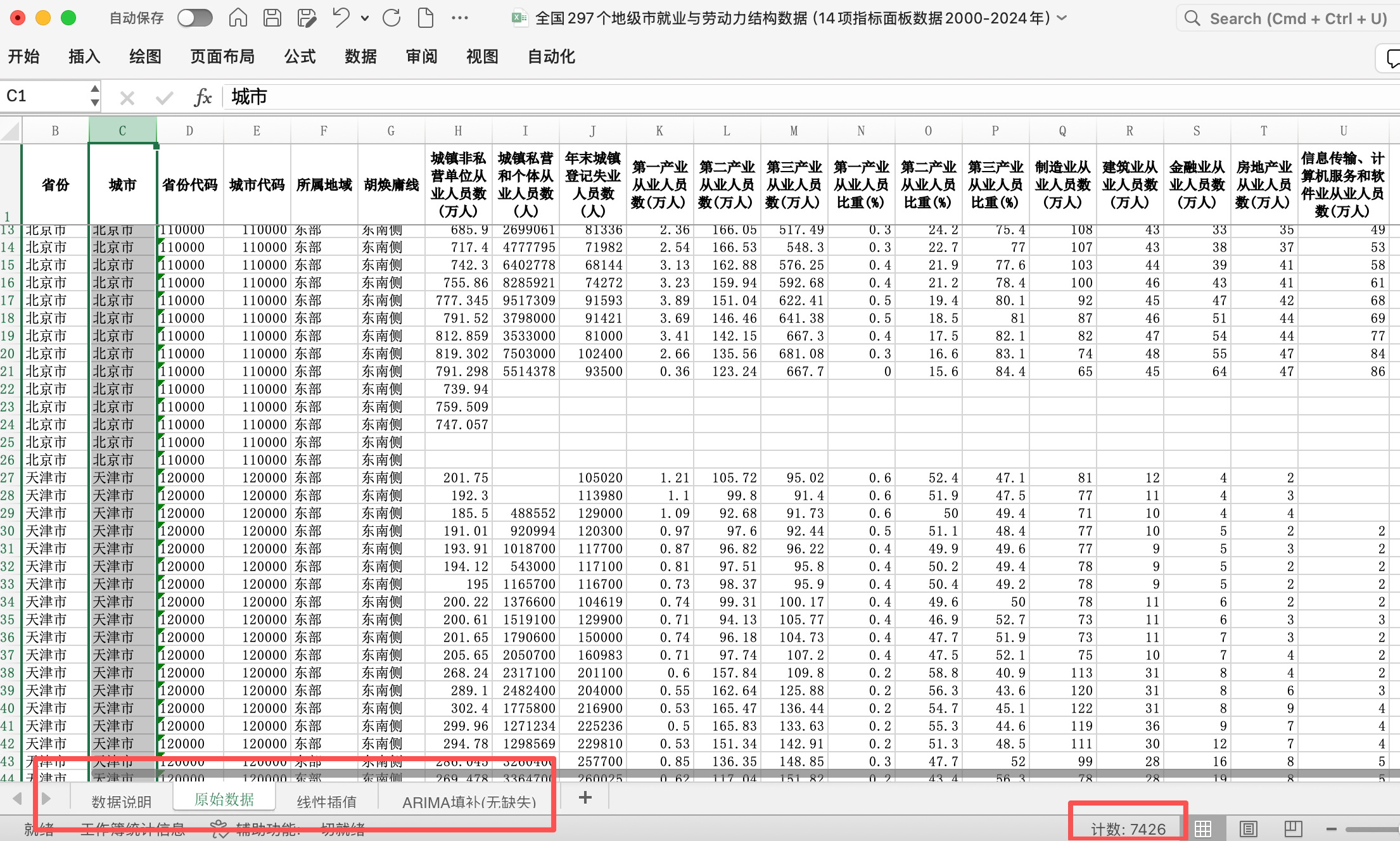The image size is (1400, 841).
Task: Open the three-dot more commands menu
Action: (x=460, y=18)
